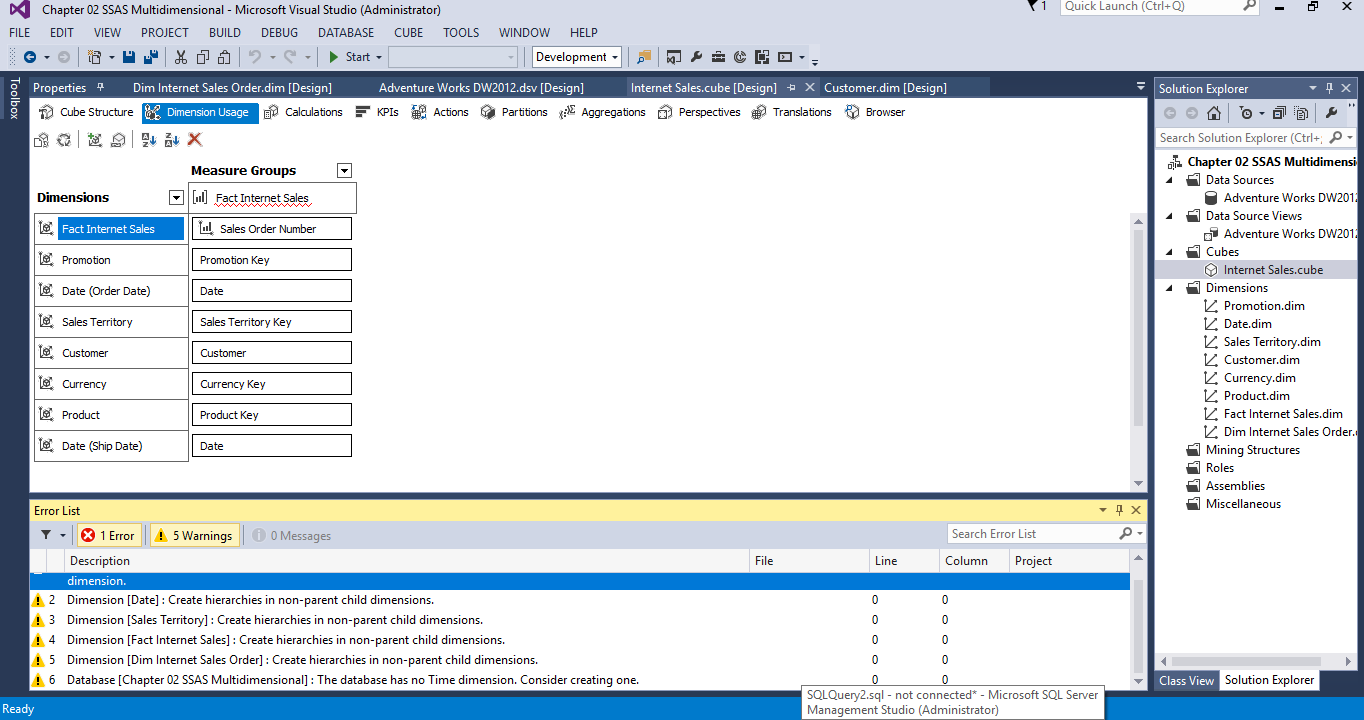Click the Sales Order Number relationship cell

pos(272,229)
